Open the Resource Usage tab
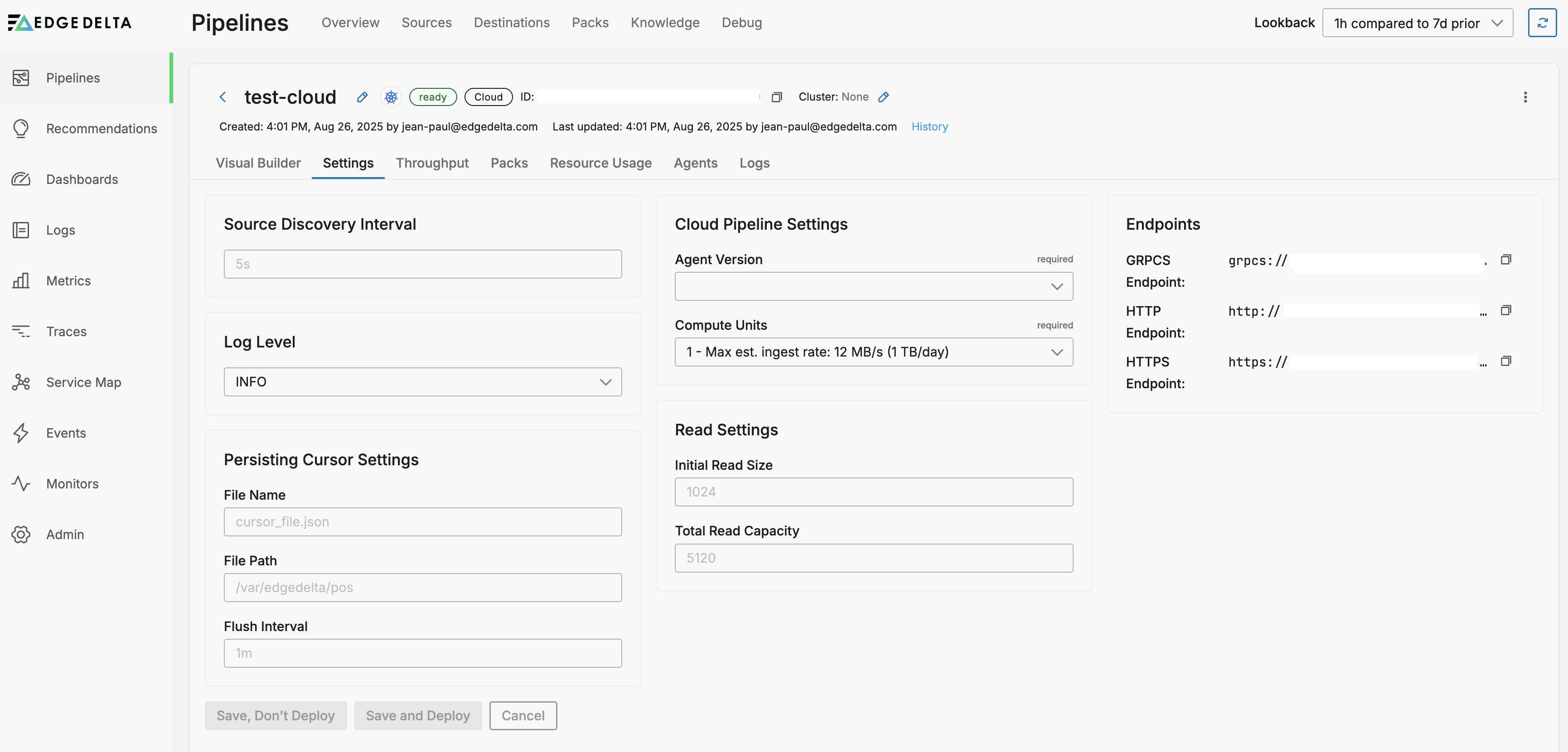The height and width of the screenshot is (752, 1568). pos(601,163)
